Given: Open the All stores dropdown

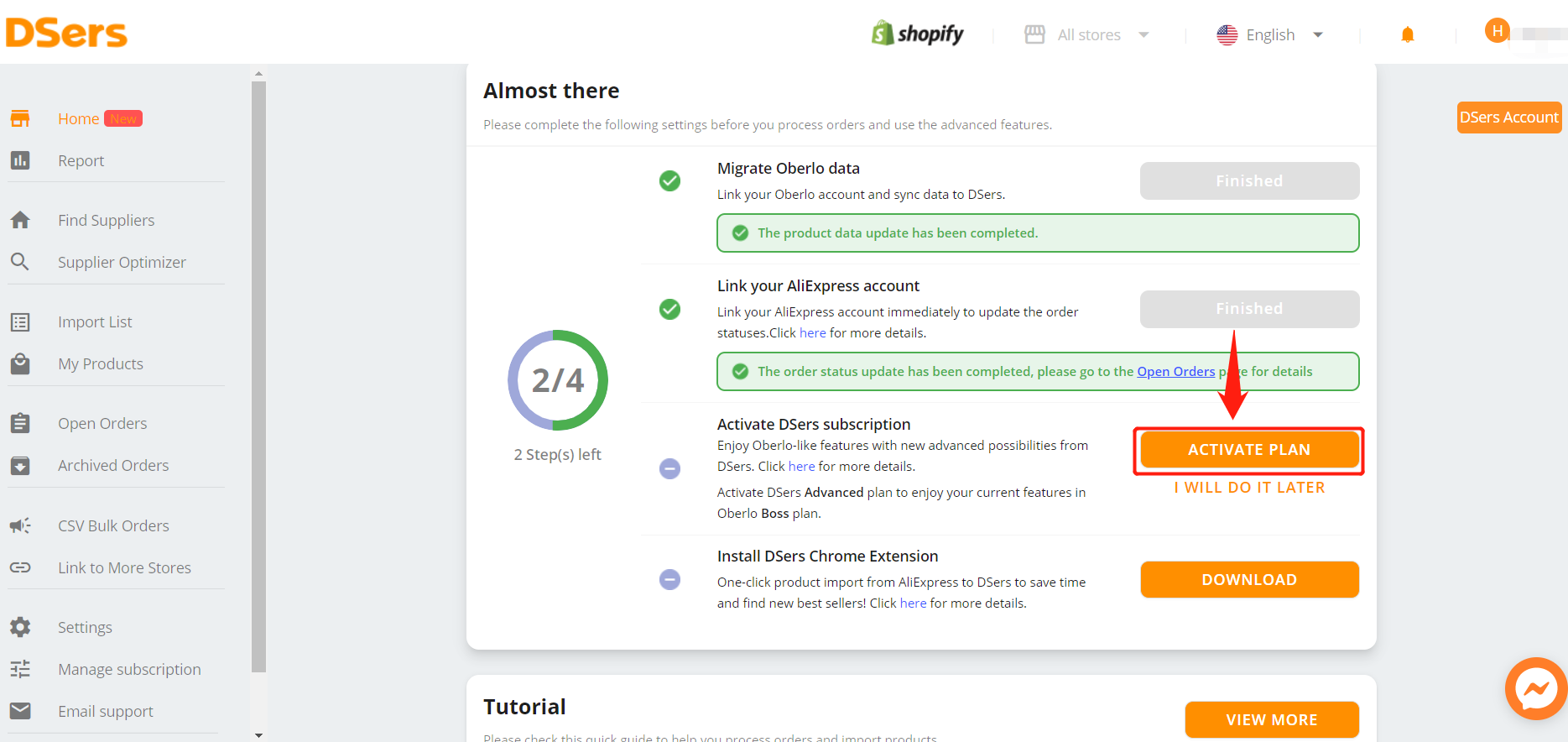Looking at the screenshot, I should pyautogui.click(x=1087, y=34).
